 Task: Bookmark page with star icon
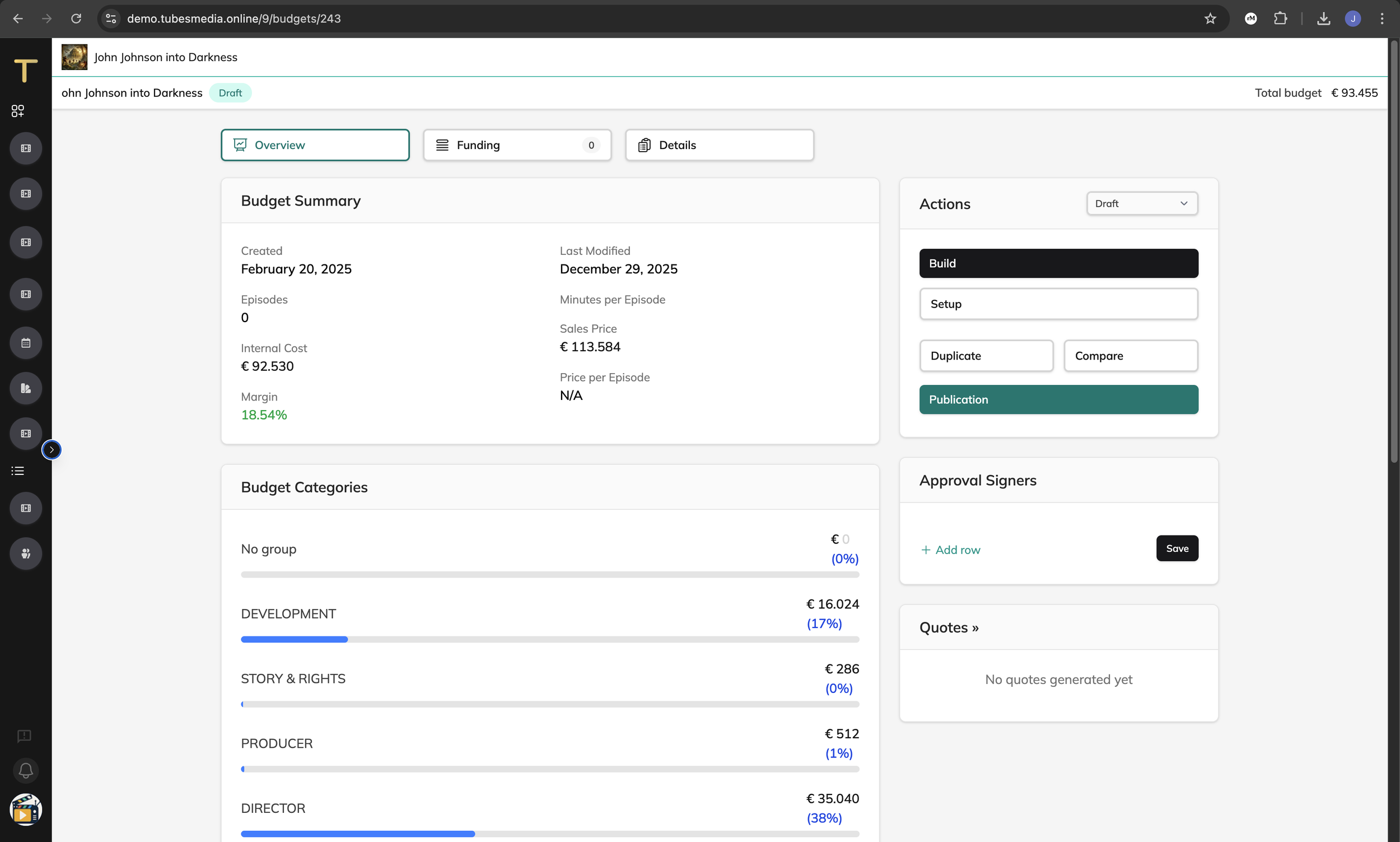click(1210, 18)
